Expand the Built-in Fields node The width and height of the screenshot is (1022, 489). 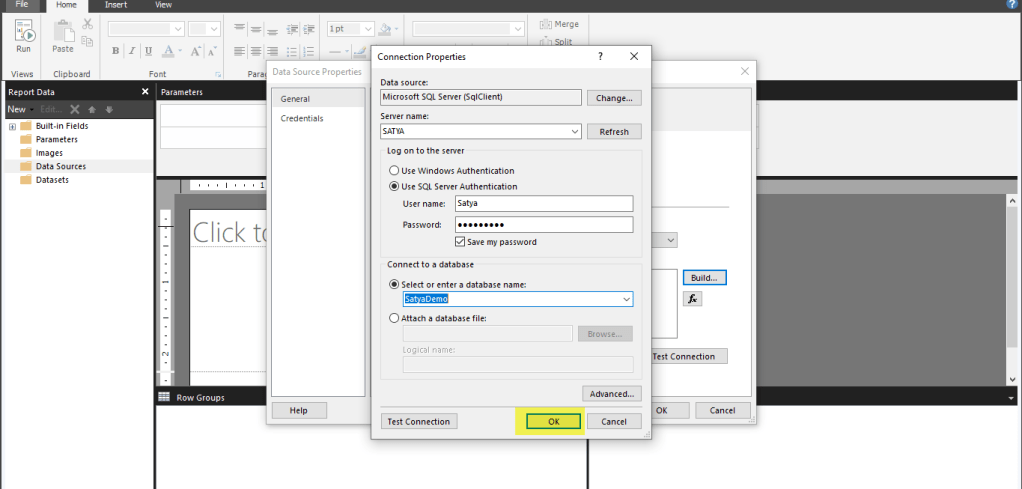tap(12, 126)
